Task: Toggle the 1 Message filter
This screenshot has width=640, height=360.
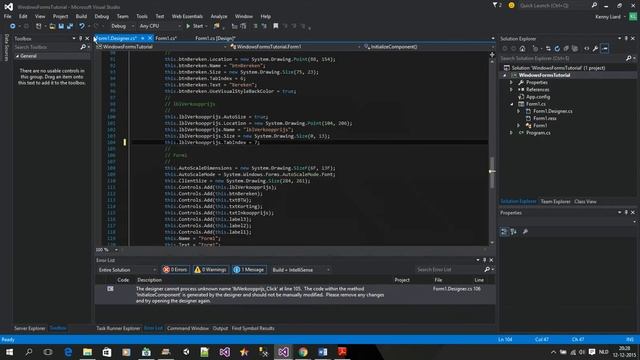Action: tap(249, 270)
